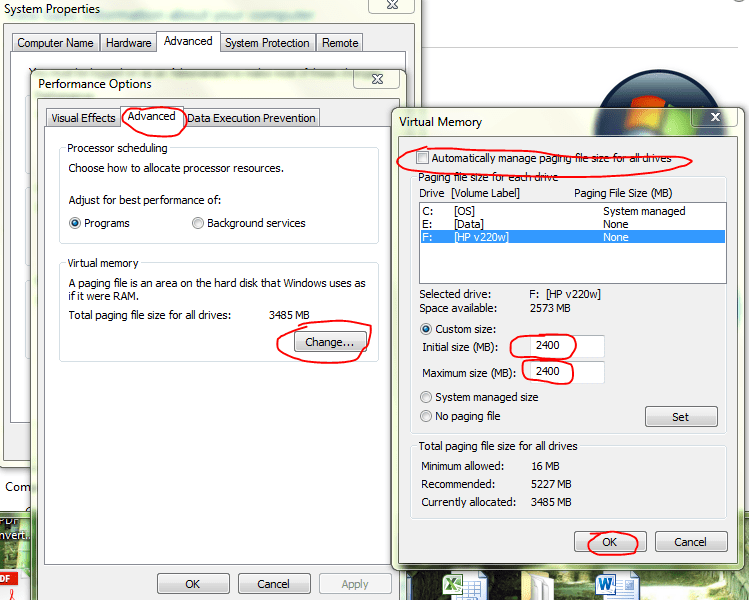Focus the Initial size (MB) field
Viewport: 749px width, 600px height.
click(x=567, y=346)
